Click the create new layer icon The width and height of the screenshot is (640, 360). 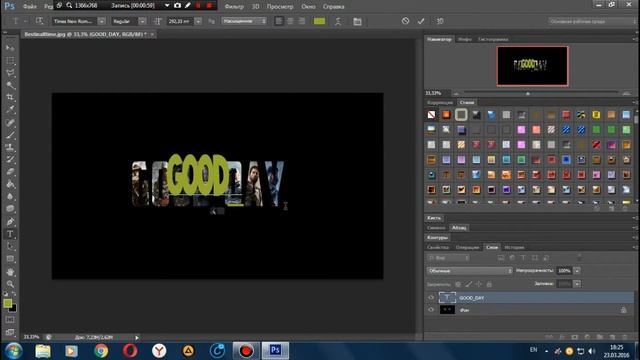click(612, 337)
